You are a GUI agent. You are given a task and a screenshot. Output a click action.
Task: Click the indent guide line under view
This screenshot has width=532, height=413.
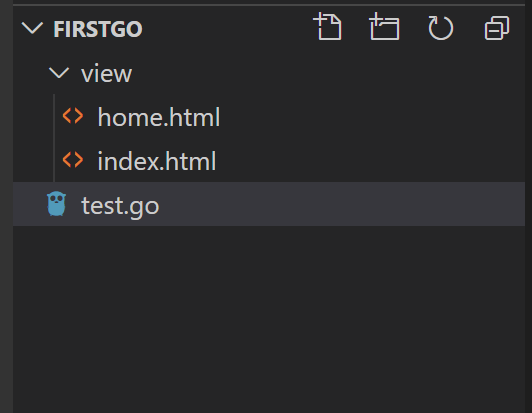click(x=54, y=138)
